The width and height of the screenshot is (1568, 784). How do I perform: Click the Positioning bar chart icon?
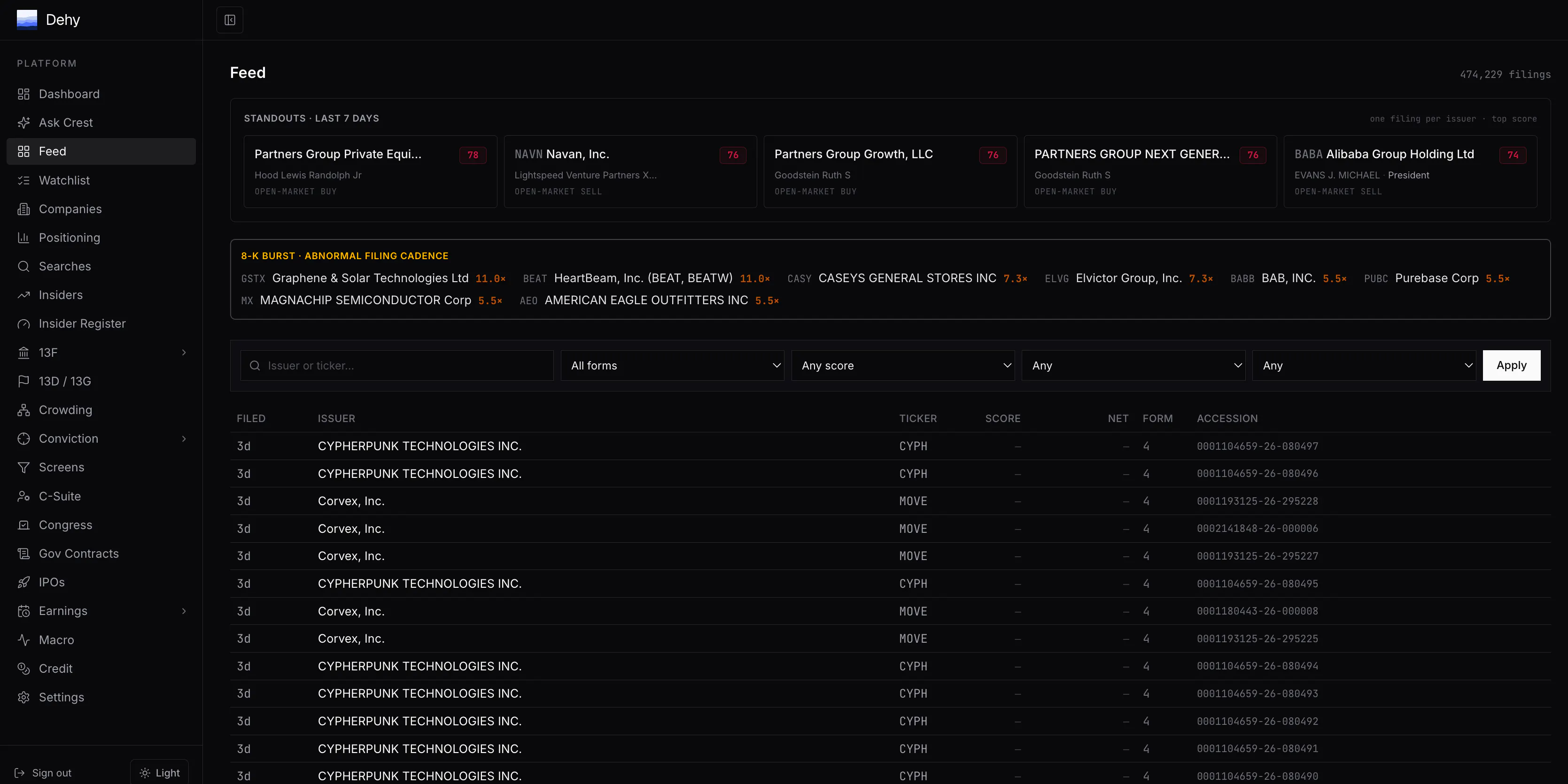24,238
